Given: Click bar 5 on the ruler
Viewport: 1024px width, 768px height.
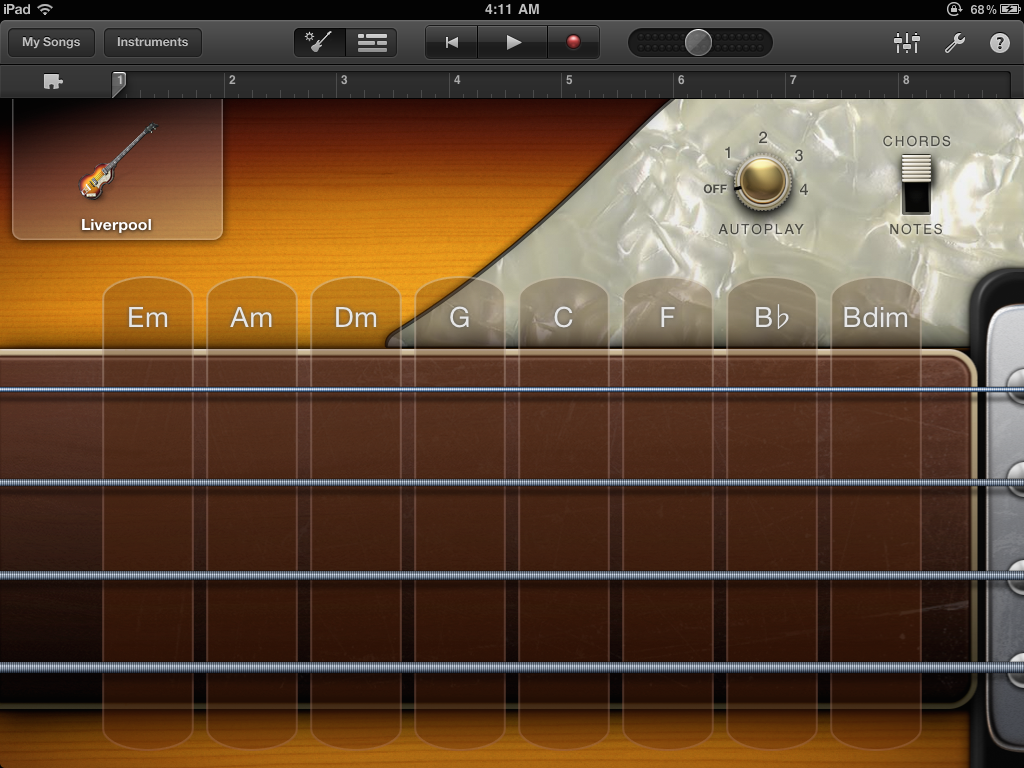Looking at the screenshot, I should point(569,80).
